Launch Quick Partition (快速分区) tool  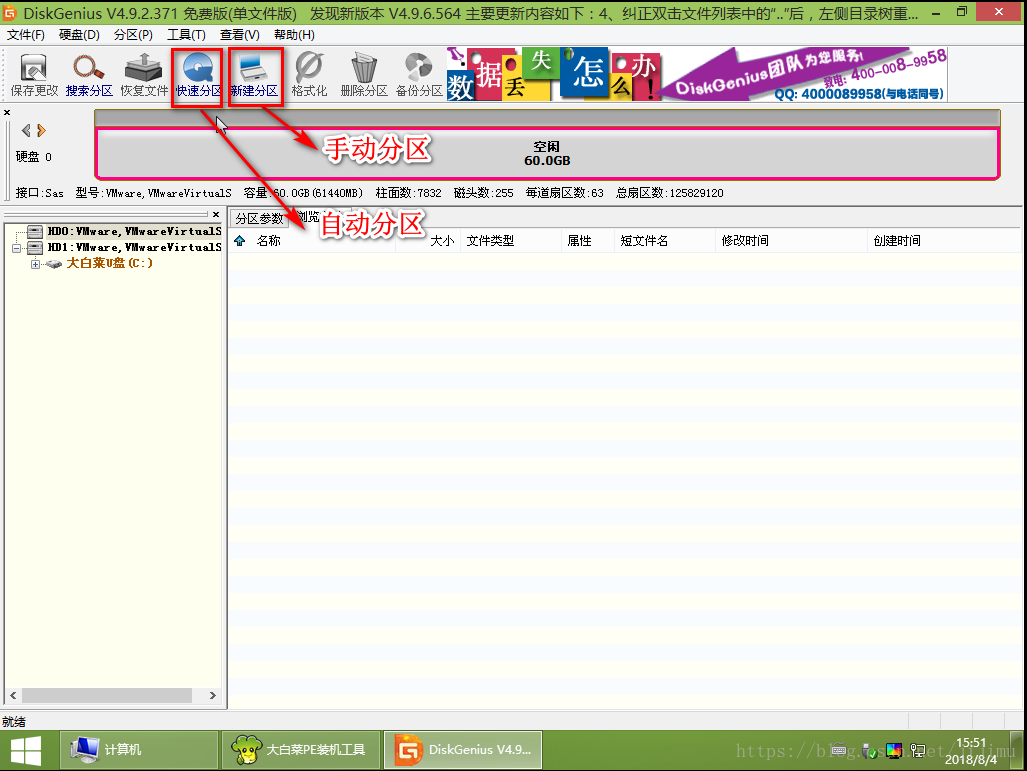point(198,75)
